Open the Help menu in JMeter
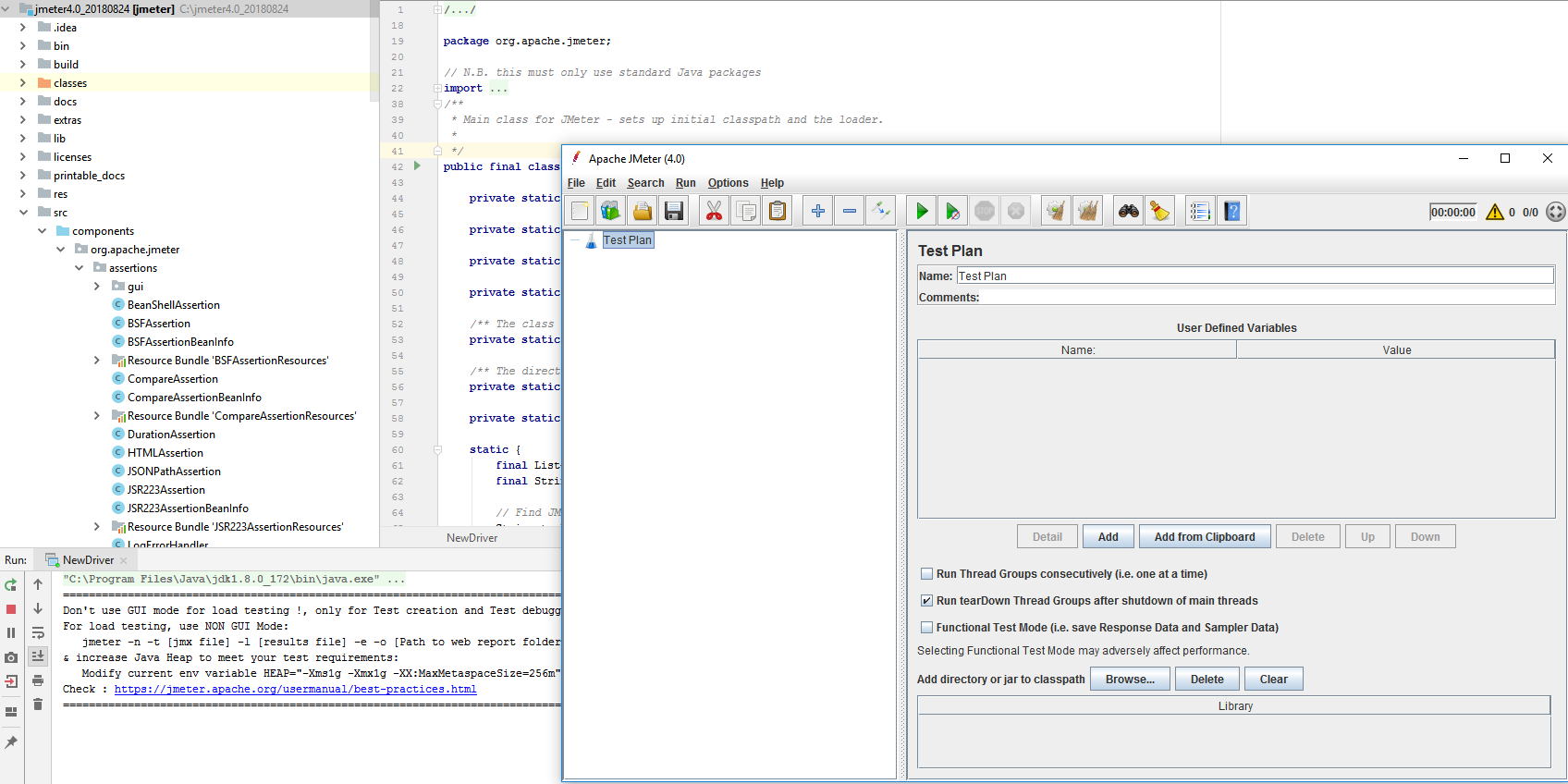Image resolution: width=1568 pixels, height=784 pixels. 772,183
